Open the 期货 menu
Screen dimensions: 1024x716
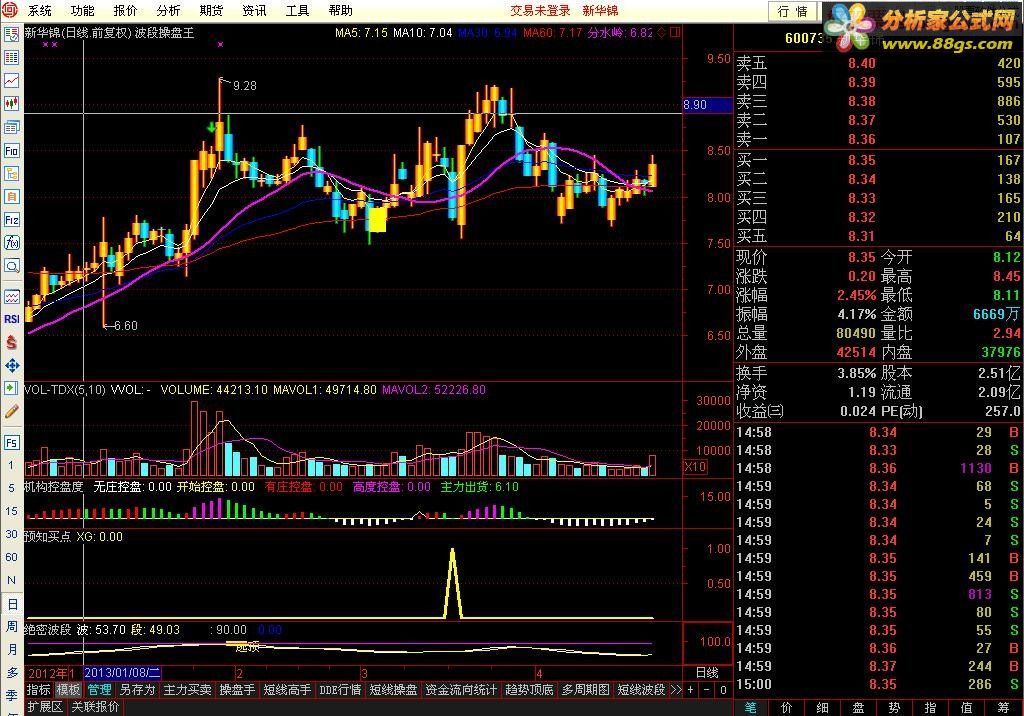coord(211,10)
